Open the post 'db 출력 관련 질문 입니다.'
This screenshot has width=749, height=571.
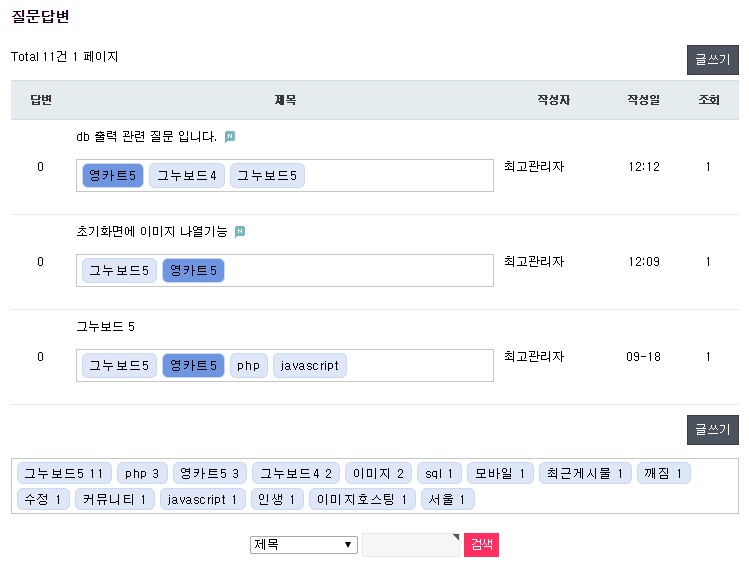[x=146, y=137]
